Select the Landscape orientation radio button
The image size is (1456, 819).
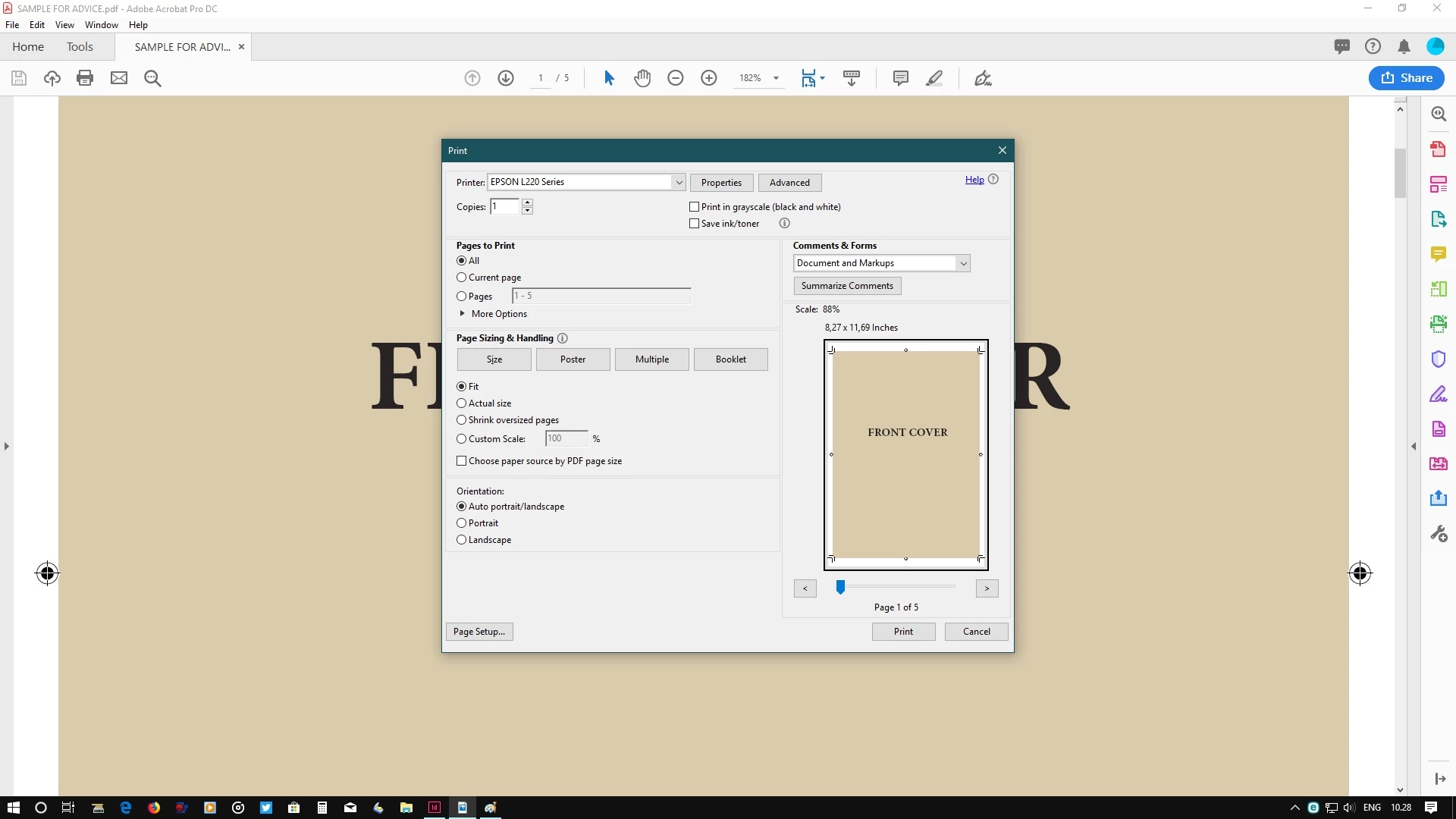click(x=461, y=540)
